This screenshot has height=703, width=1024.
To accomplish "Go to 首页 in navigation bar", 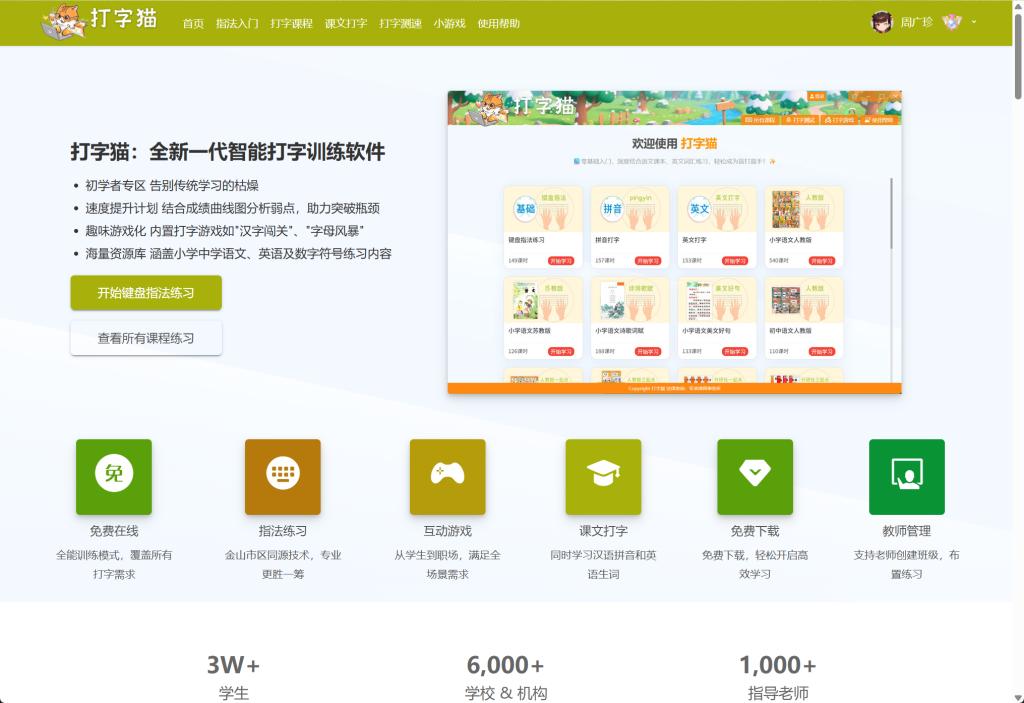I will pos(193,24).
